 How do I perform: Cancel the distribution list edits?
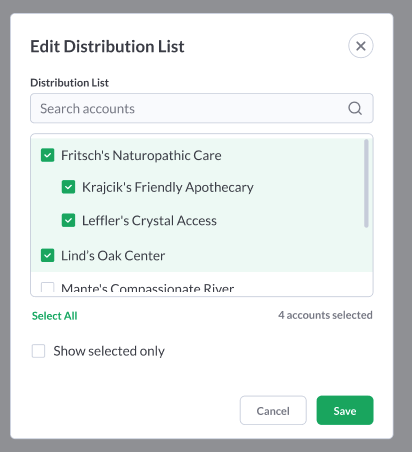tap(273, 410)
